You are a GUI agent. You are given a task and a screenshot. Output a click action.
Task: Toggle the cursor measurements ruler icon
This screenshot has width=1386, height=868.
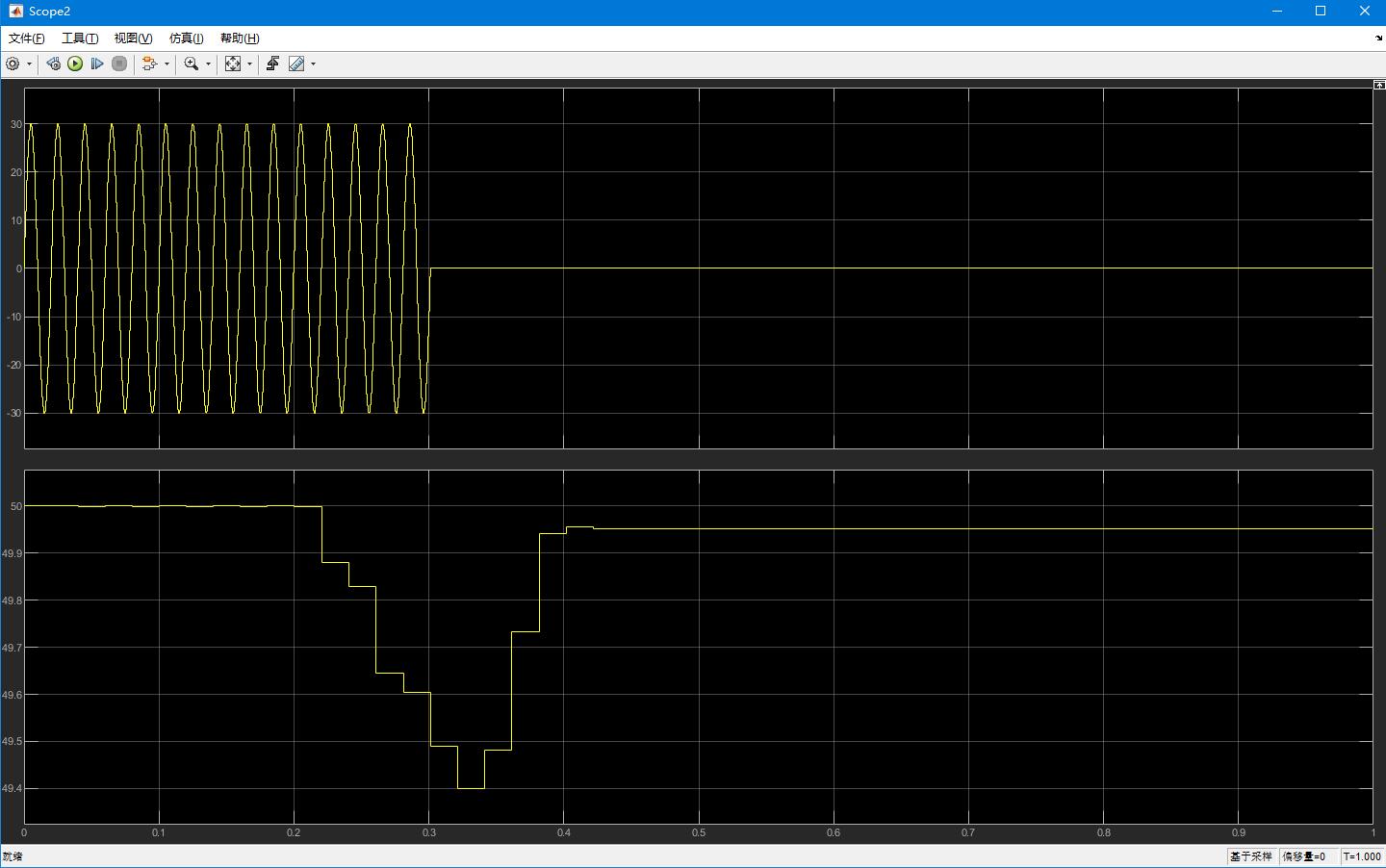(x=296, y=64)
